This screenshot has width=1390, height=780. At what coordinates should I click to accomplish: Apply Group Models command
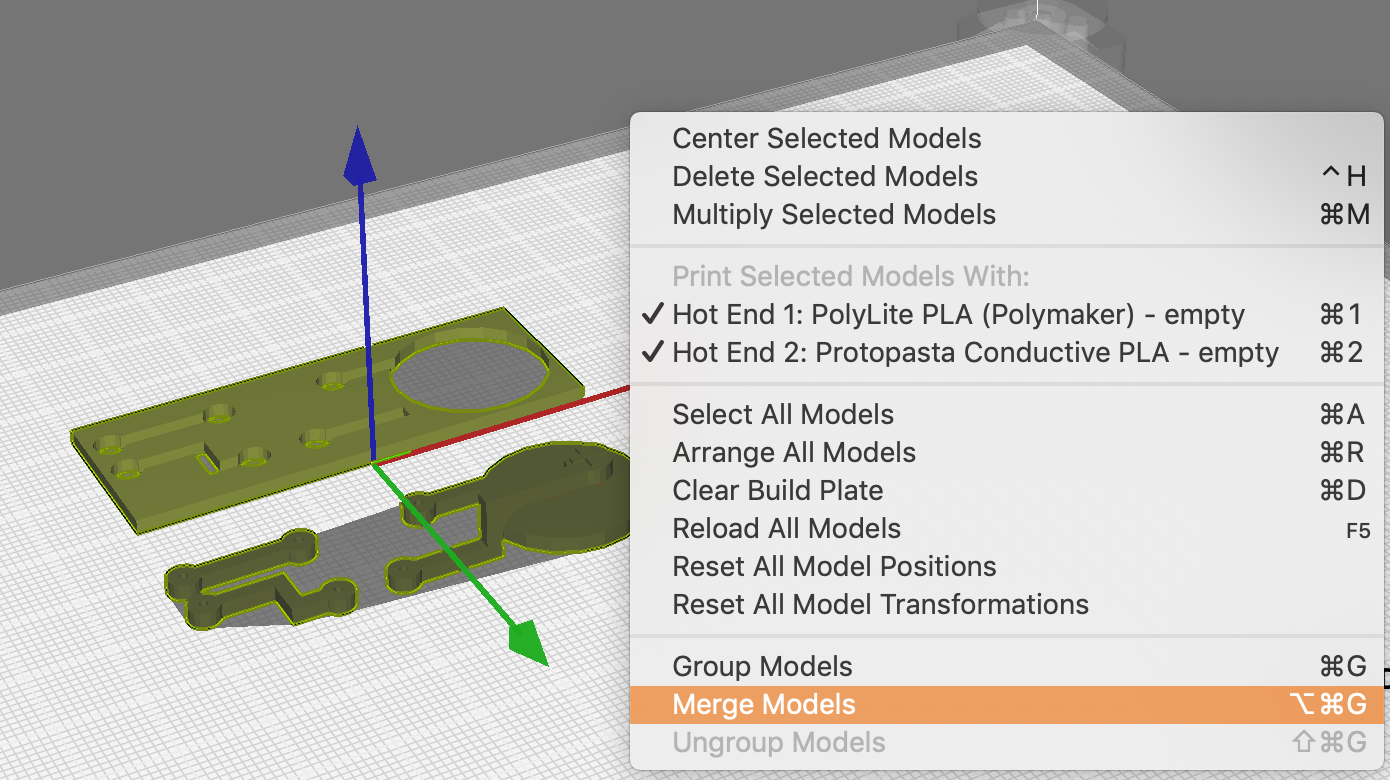(x=763, y=666)
